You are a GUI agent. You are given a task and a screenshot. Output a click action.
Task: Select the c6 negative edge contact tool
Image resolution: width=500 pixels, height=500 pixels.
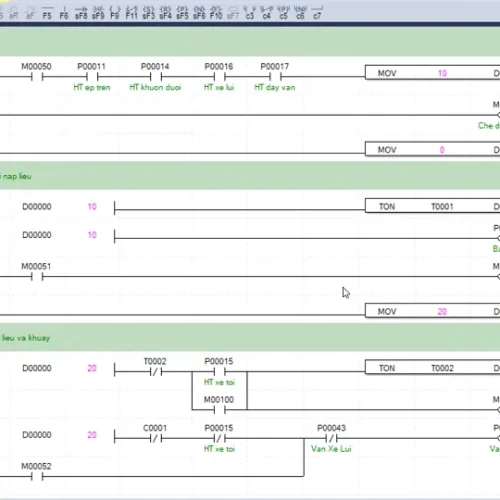coord(300,12)
